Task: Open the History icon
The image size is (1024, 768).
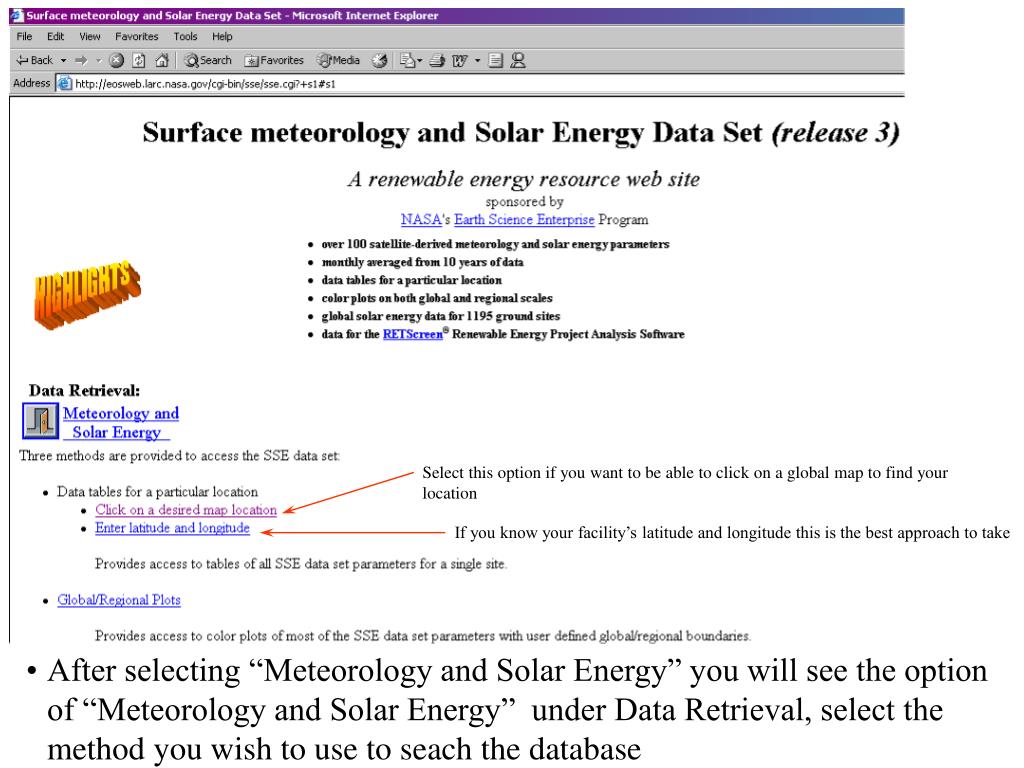Action: click(x=379, y=61)
